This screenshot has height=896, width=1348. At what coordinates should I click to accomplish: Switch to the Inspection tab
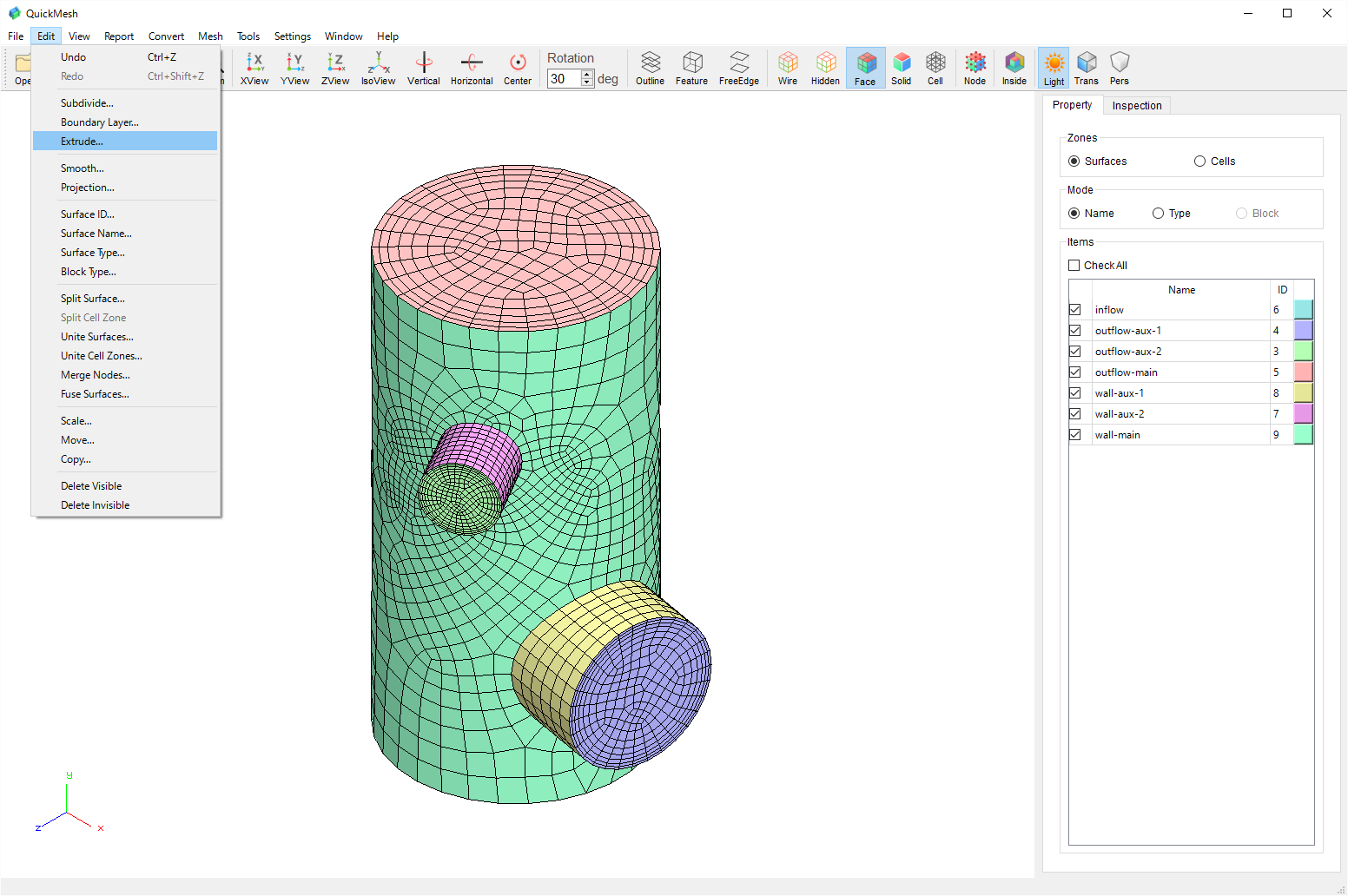click(1137, 106)
